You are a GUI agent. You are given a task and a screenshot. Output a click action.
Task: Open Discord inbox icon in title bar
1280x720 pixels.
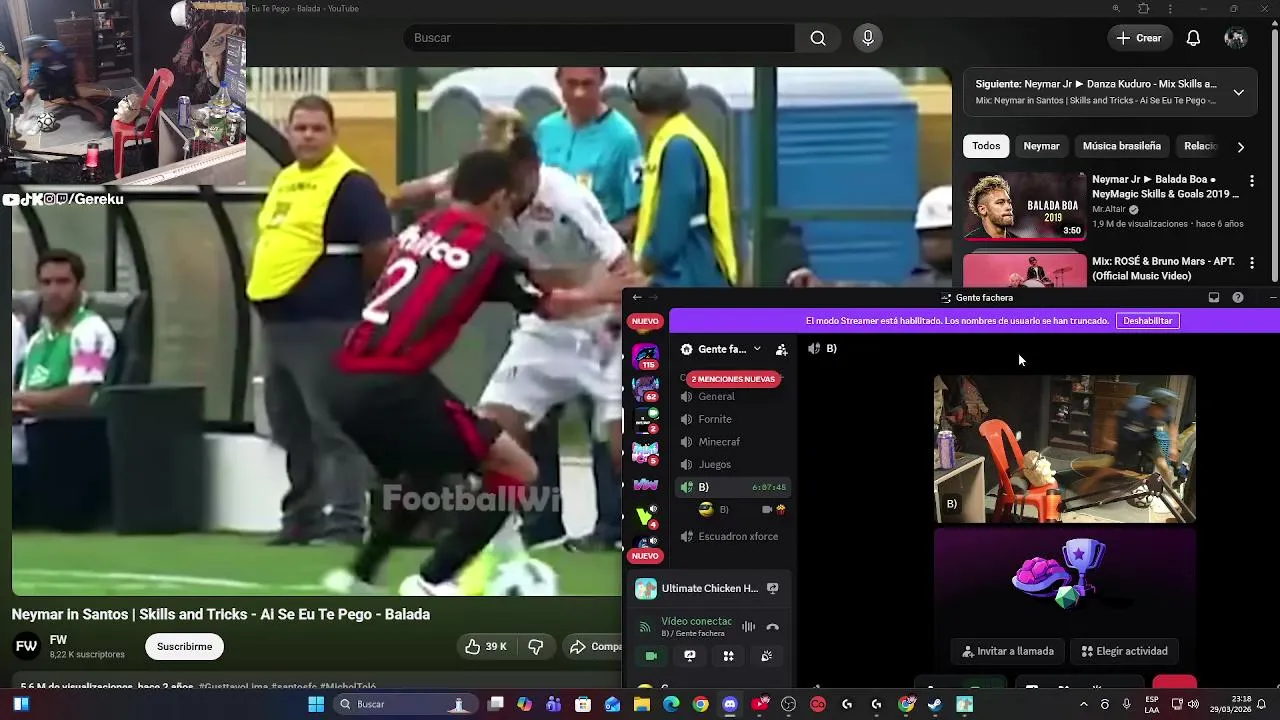pyautogui.click(x=1213, y=298)
